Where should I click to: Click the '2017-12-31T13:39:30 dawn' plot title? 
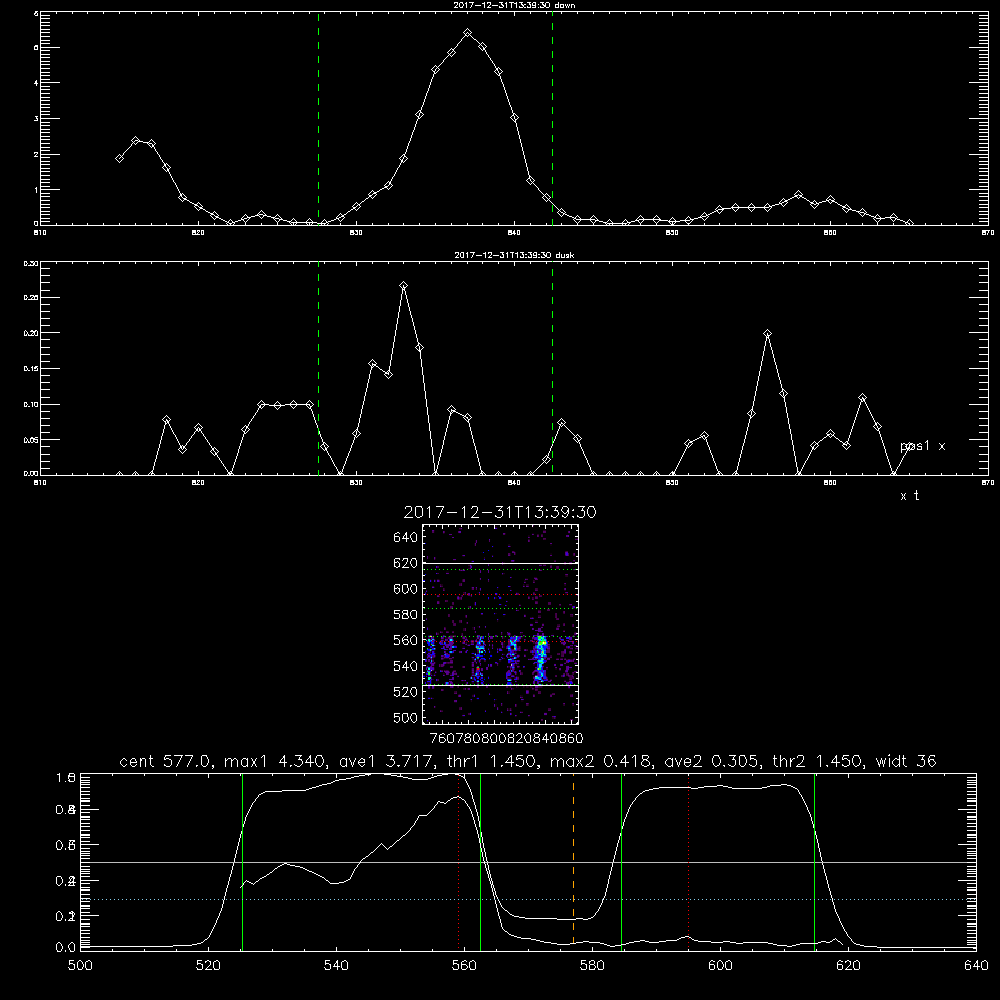514,5
